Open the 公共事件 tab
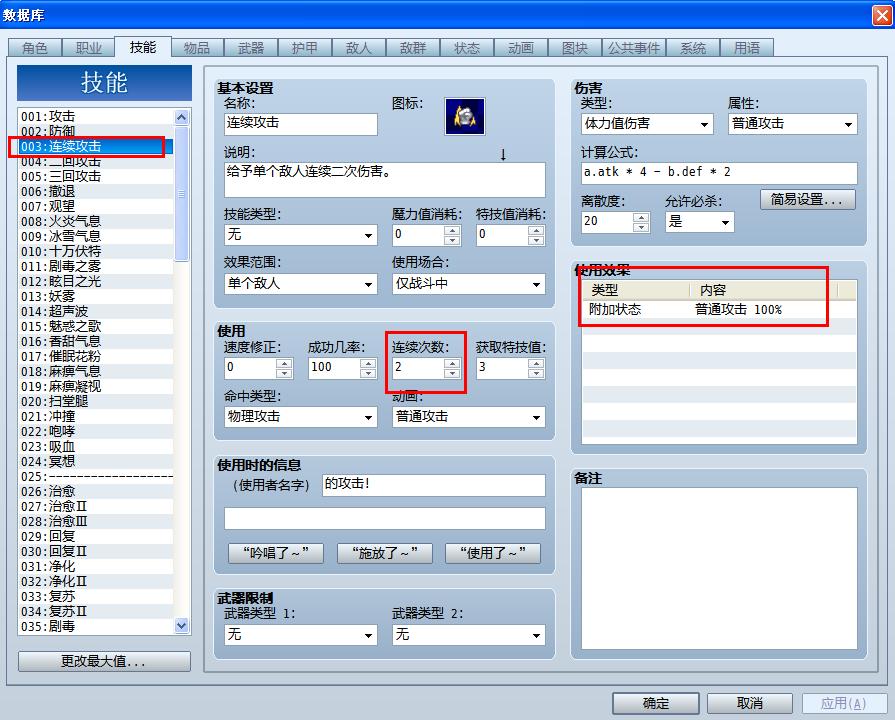The width and height of the screenshot is (895, 720). 634,48
